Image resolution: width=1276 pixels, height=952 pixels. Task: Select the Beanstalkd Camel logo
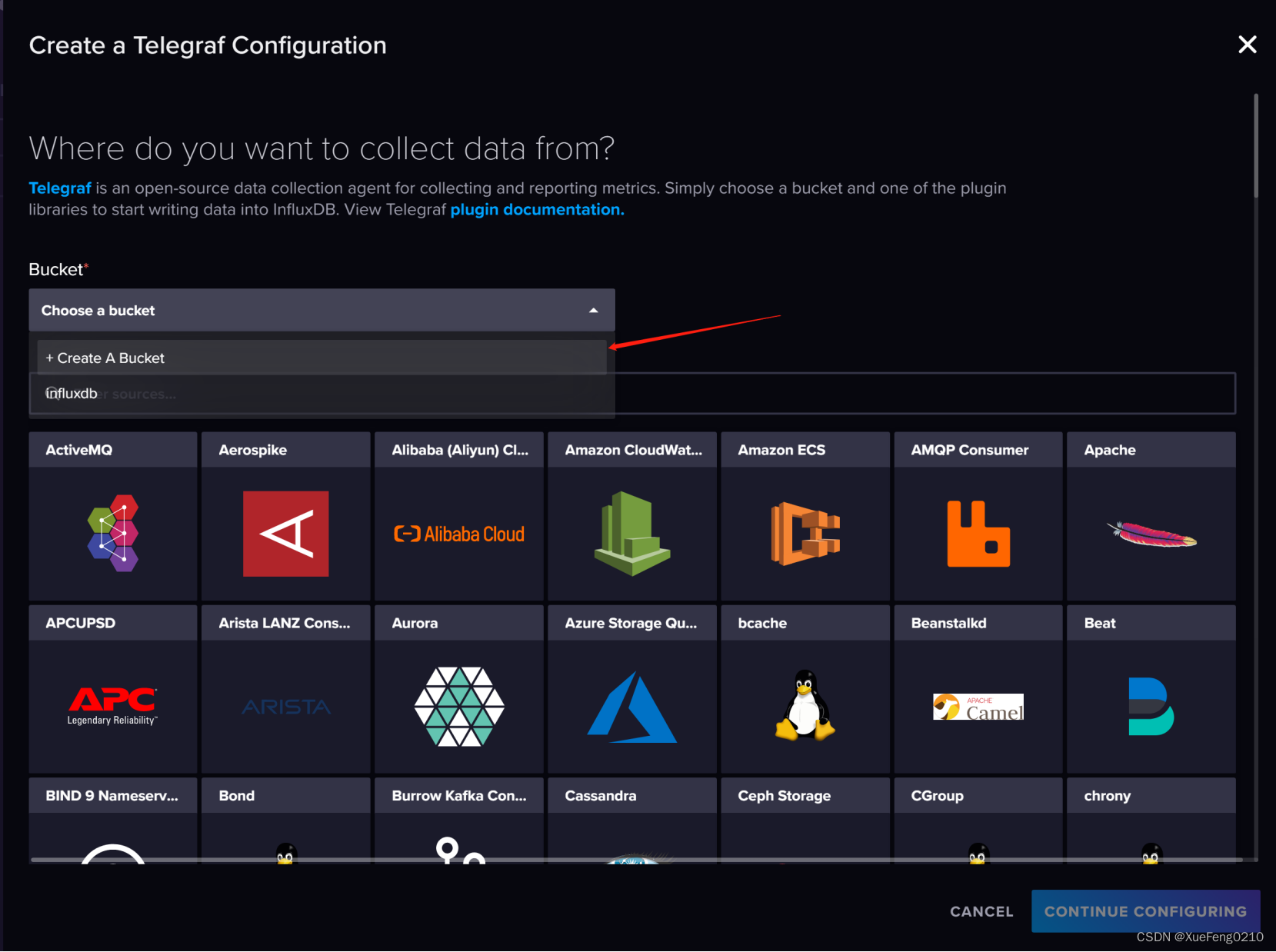(978, 707)
